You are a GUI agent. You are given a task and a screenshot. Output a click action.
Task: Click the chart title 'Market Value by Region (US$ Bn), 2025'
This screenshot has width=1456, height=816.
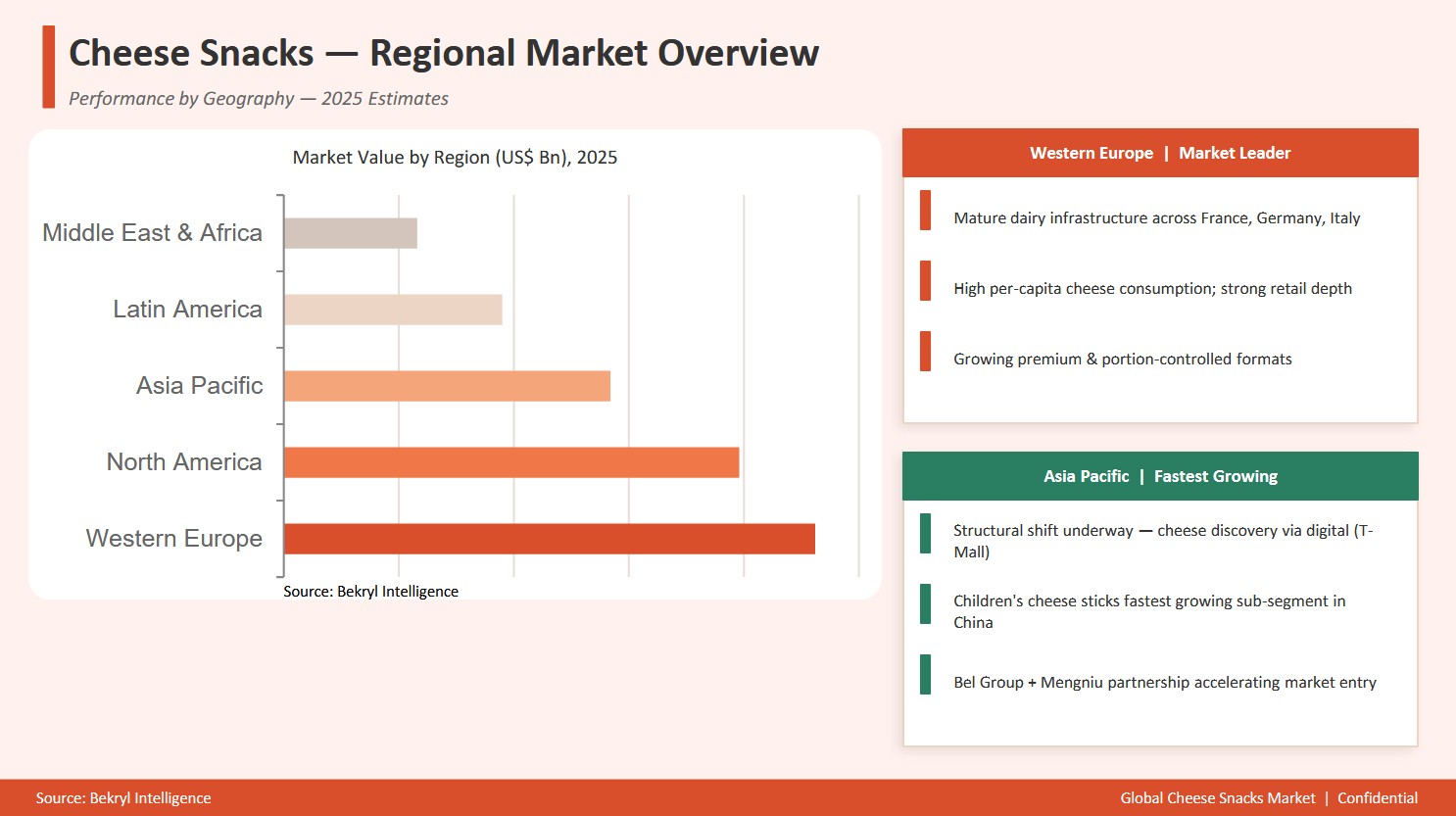(x=455, y=158)
